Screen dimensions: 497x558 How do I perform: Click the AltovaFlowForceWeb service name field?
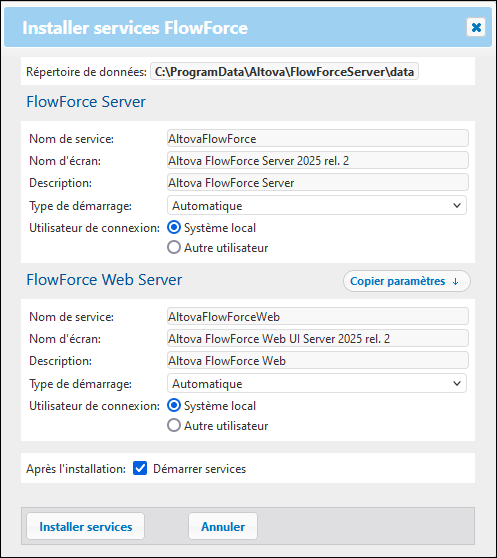318,316
